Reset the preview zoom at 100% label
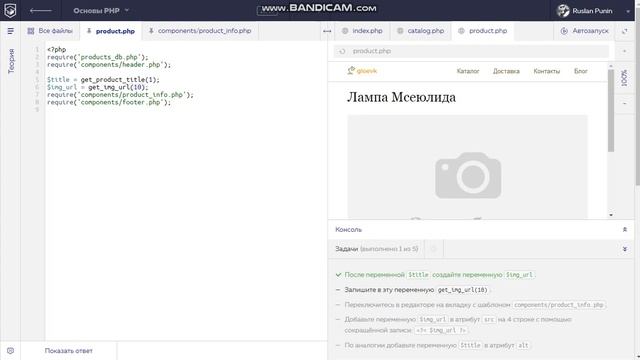Screen dimensions: 640x360 [624, 78]
